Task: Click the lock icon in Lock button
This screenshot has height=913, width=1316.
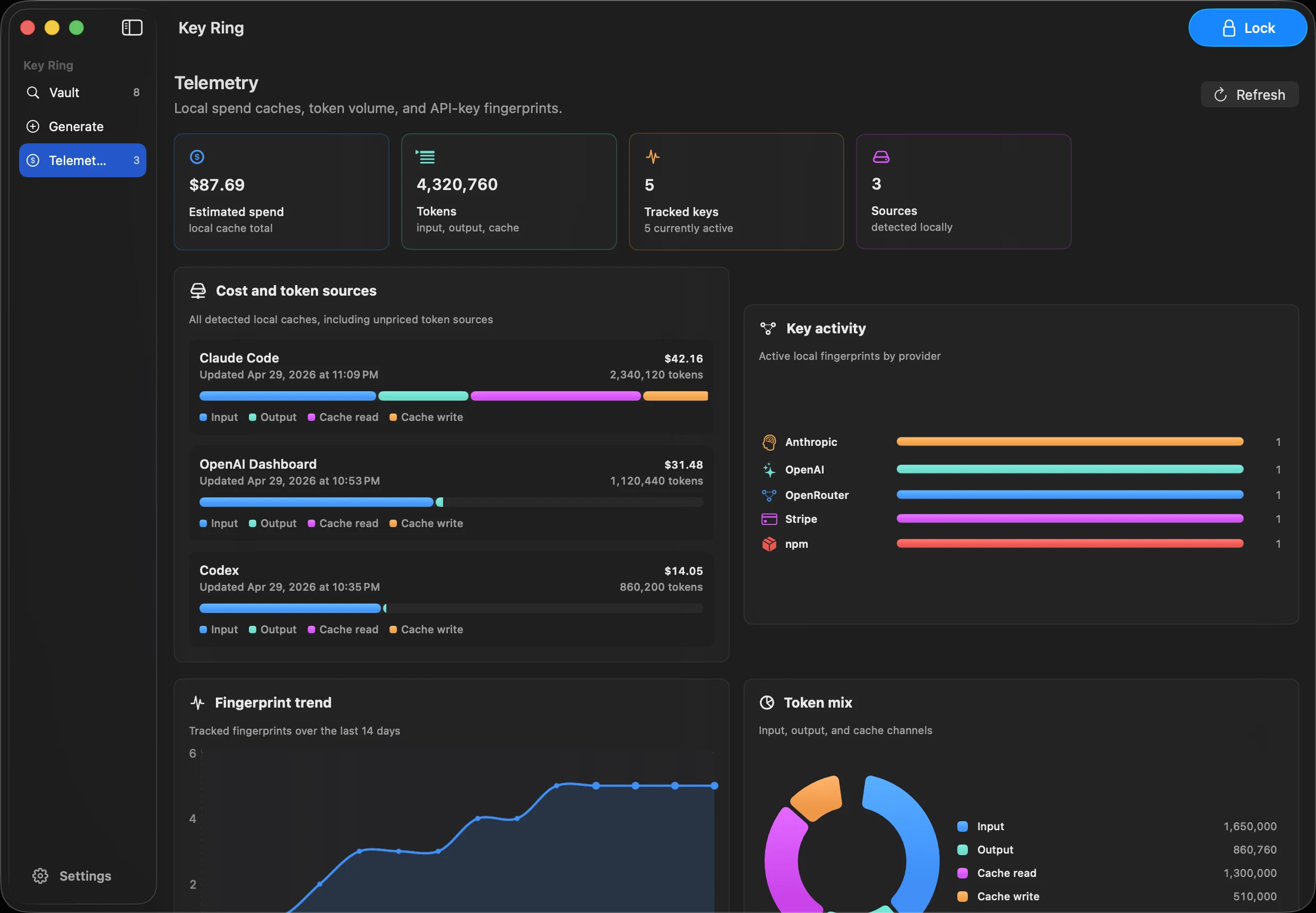Action: [x=1228, y=28]
